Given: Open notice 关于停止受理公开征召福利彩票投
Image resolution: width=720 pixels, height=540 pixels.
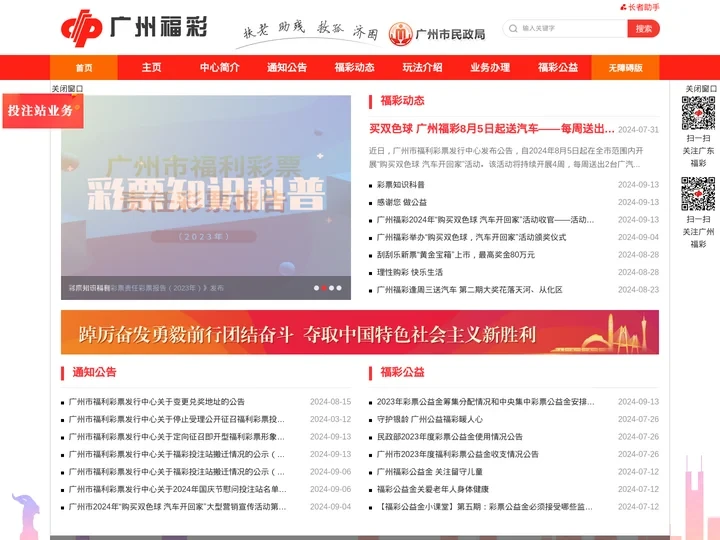Looking at the screenshot, I should (x=177, y=419).
